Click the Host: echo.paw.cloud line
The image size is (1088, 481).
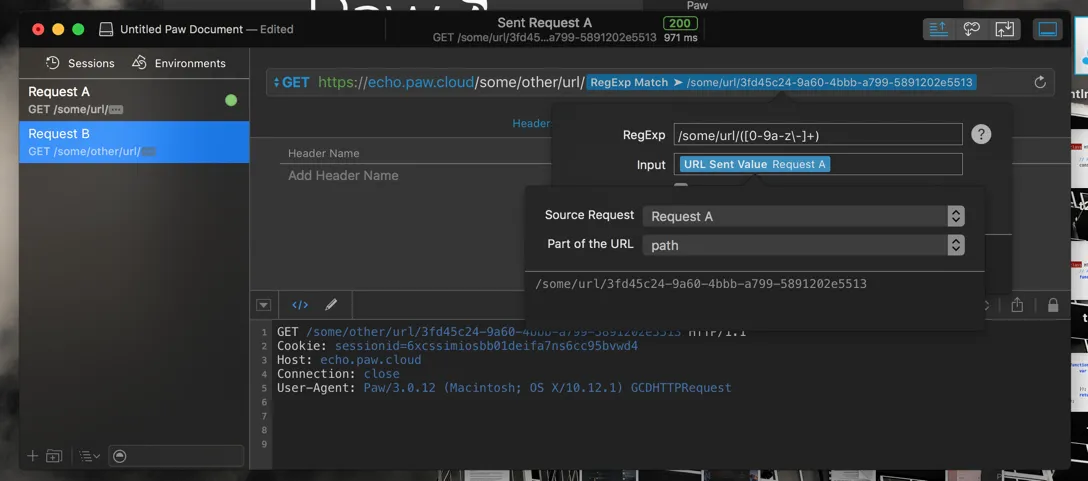[349, 360]
